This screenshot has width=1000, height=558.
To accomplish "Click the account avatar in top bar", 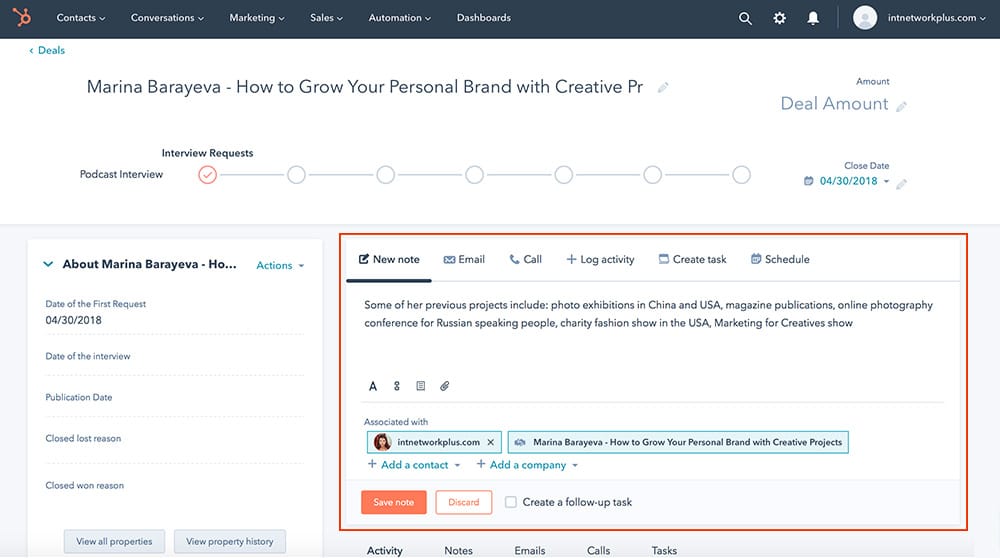I will pyautogui.click(x=865, y=18).
